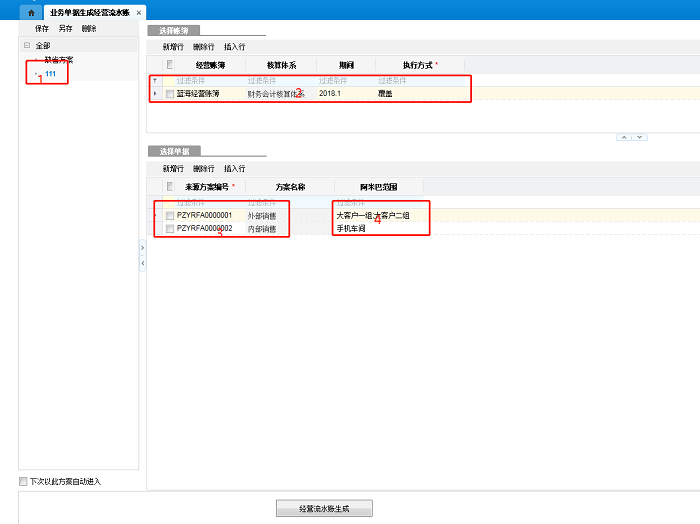
Task: Tick the PZYRFA0000001 row checkbox
Action: pos(170,215)
